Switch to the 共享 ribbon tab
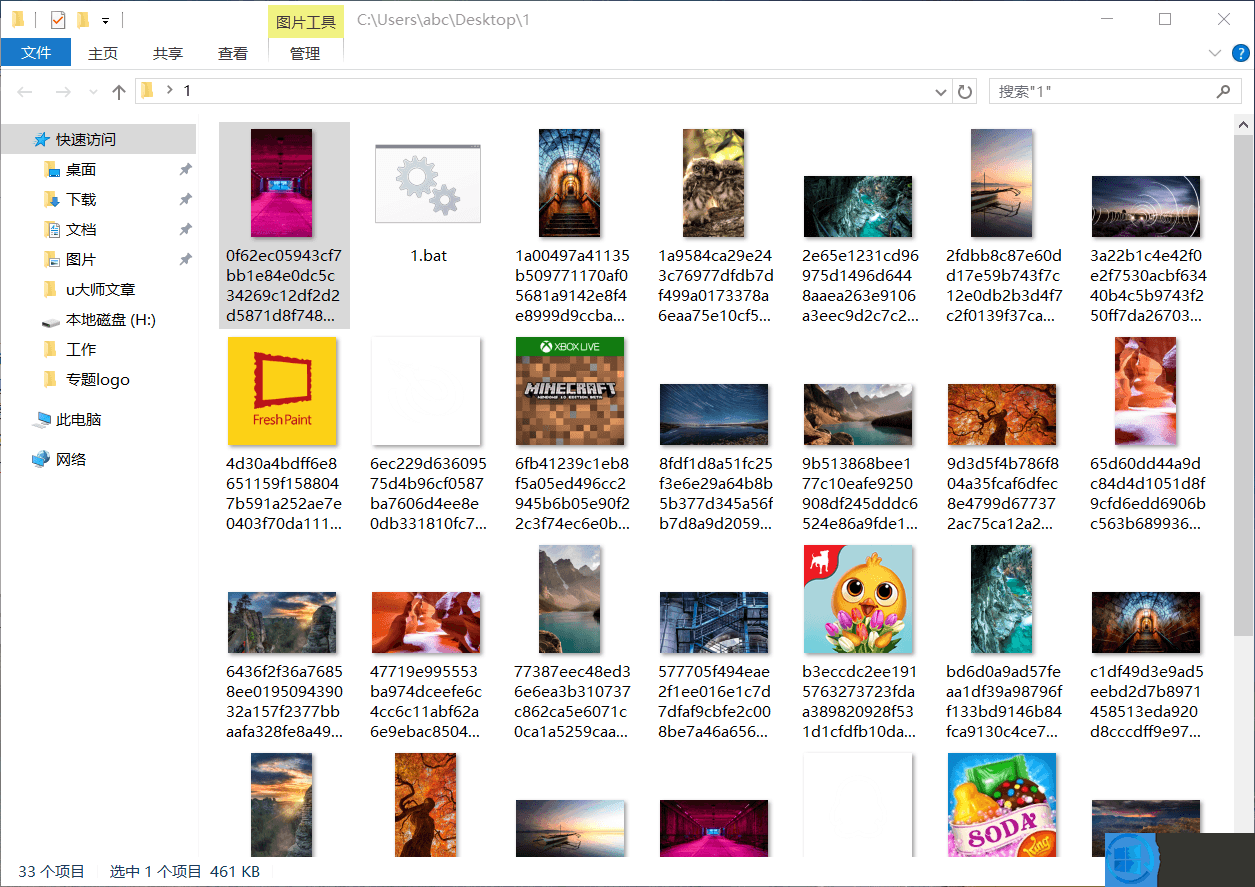Screen dimensions: 1255x887 (x=168, y=54)
